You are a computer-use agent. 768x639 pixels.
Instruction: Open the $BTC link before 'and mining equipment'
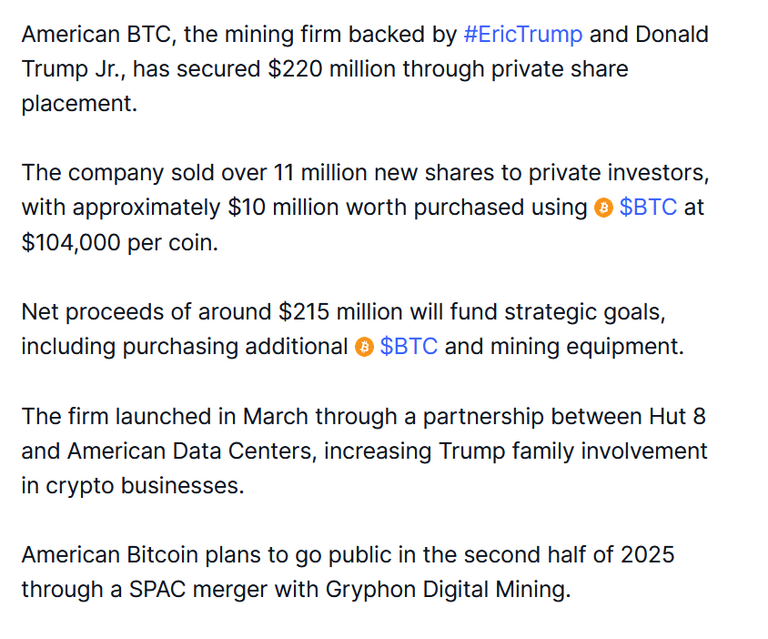coord(408,347)
